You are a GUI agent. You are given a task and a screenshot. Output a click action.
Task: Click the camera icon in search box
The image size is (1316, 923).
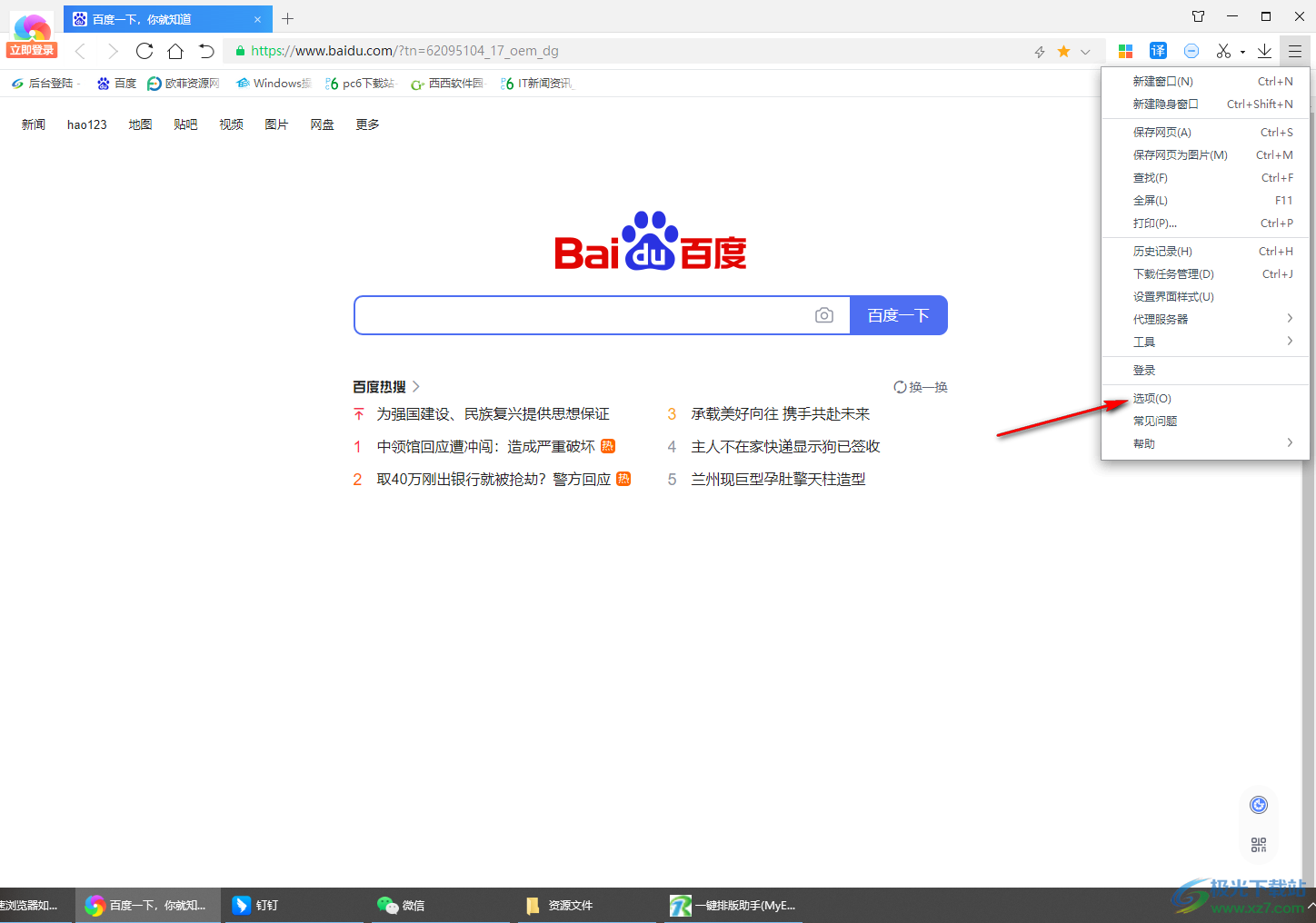point(824,314)
